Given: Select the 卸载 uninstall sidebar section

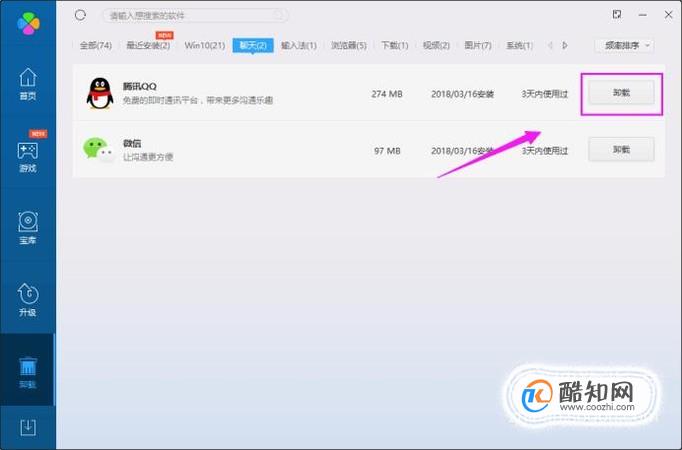Looking at the screenshot, I should click(x=28, y=372).
